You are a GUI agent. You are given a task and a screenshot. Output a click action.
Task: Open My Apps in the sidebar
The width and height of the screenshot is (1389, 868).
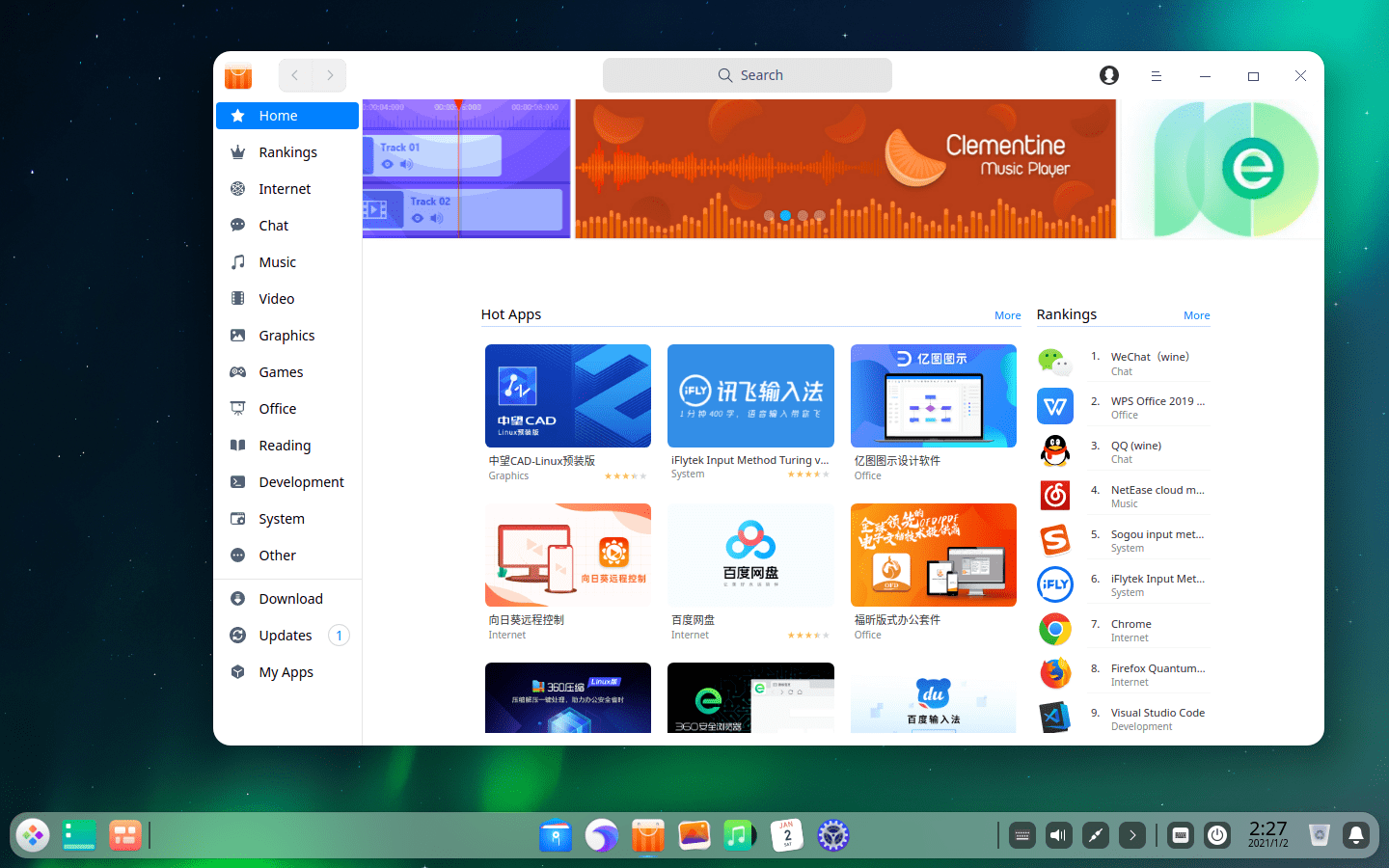pos(287,672)
